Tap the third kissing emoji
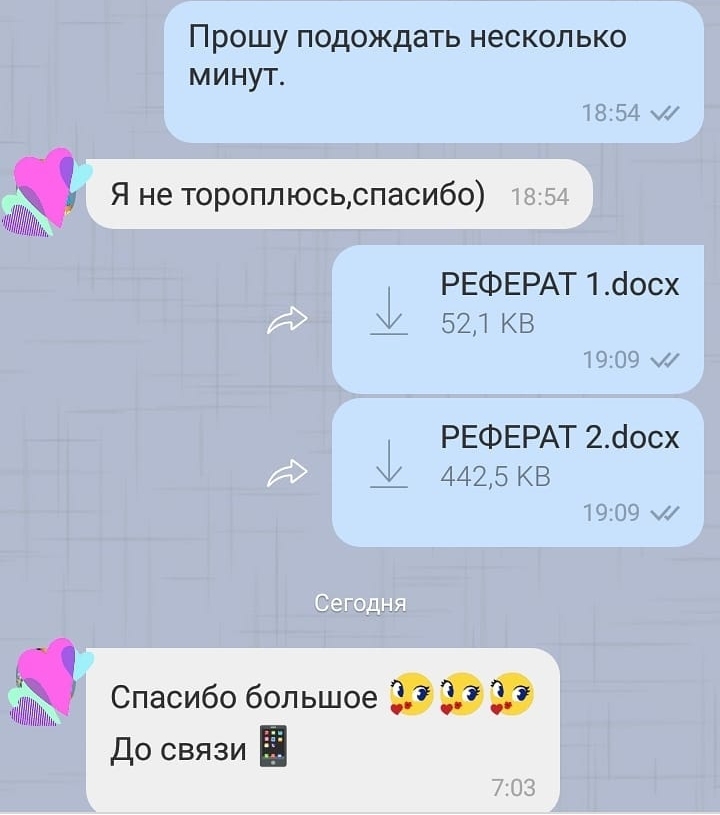Viewport: 720px width, 815px height. pos(511,694)
